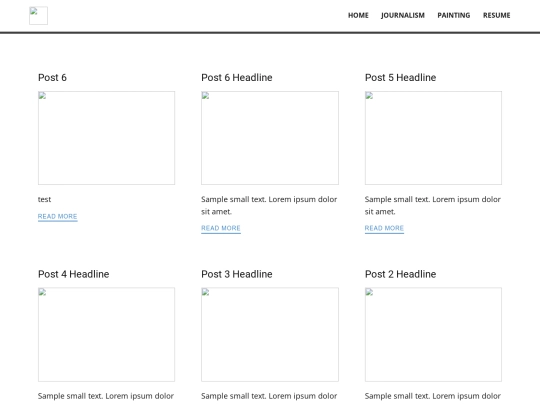This screenshot has height=405, width=540.
Task: Open the Post 6 title
Action: [x=52, y=77]
